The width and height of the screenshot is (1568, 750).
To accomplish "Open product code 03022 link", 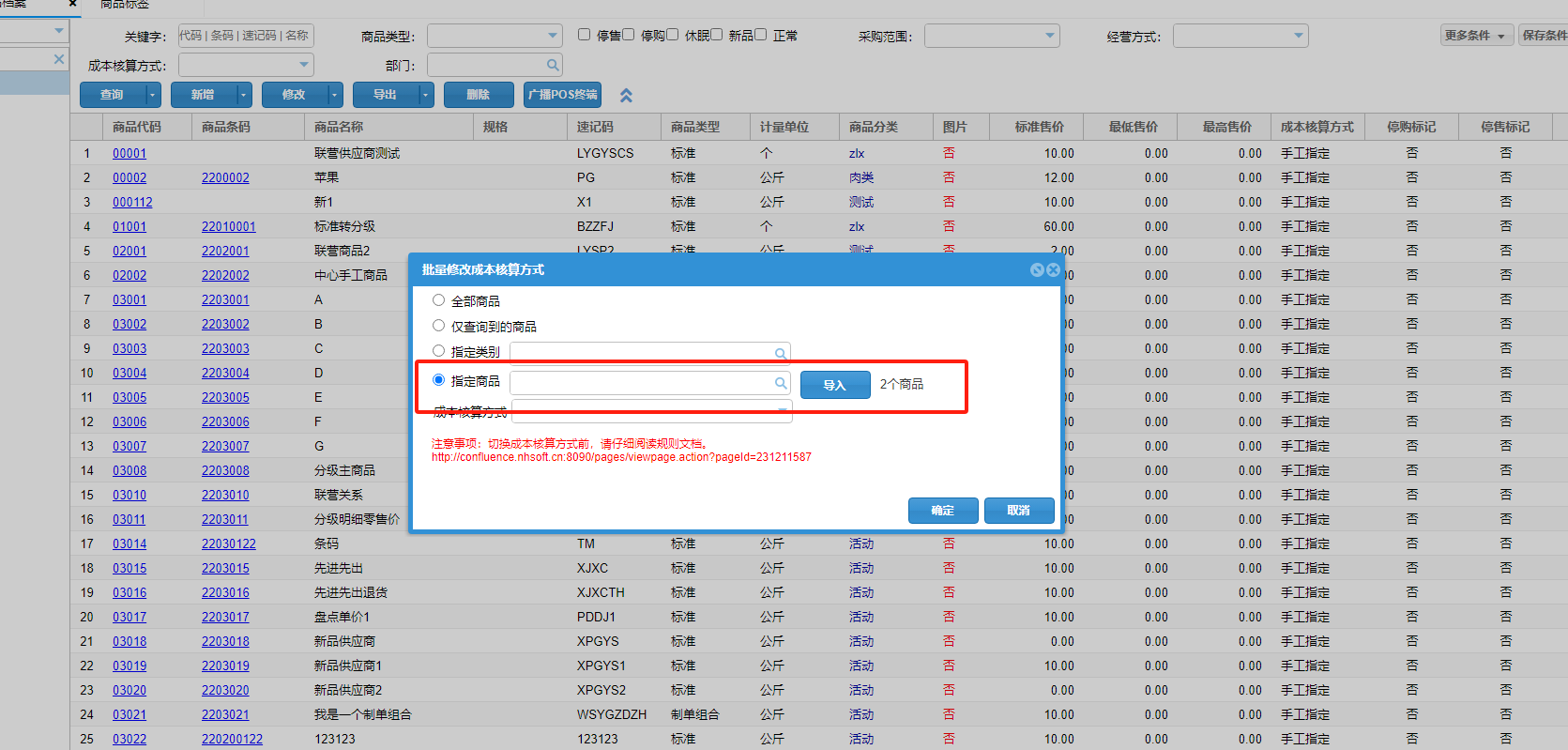I will click(129, 739).
